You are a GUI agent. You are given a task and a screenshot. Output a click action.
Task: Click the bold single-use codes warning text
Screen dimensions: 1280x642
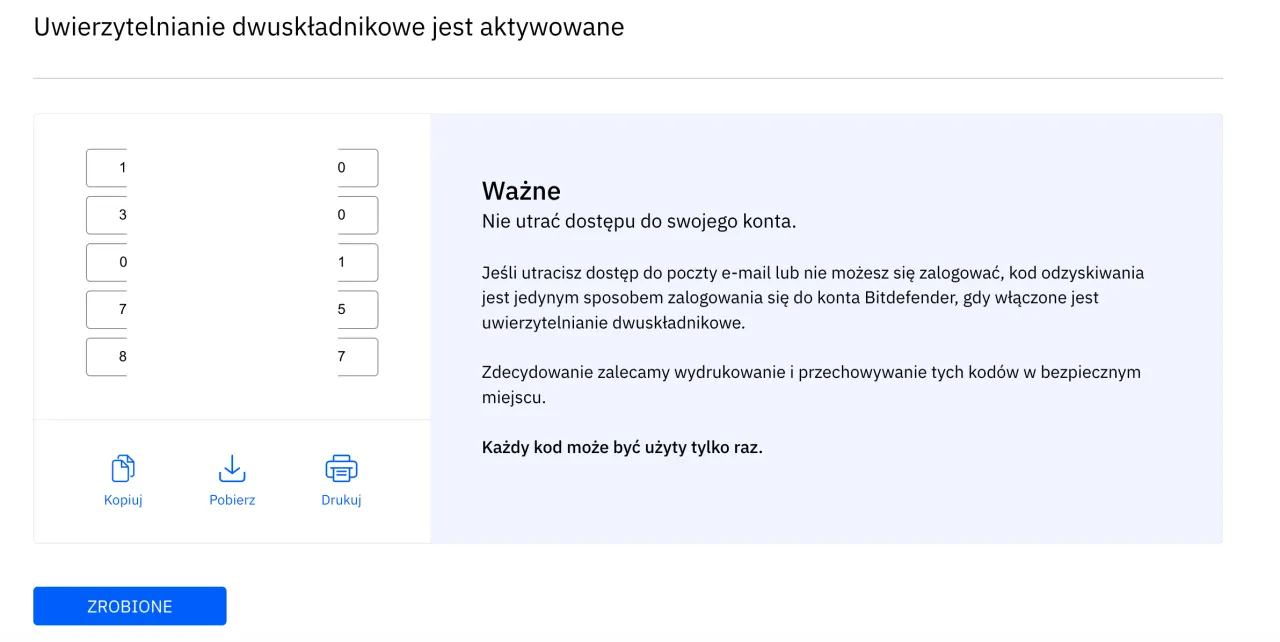tap(621, 447)
